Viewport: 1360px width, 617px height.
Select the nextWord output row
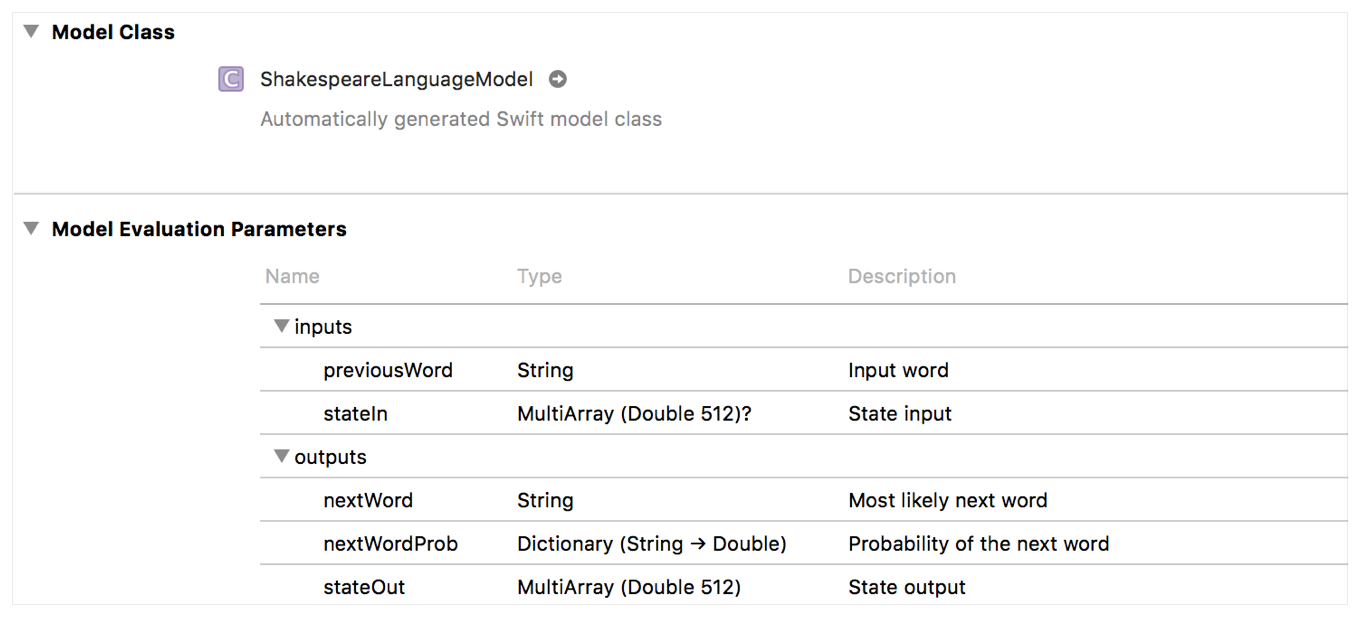click(x=368, y=500)
